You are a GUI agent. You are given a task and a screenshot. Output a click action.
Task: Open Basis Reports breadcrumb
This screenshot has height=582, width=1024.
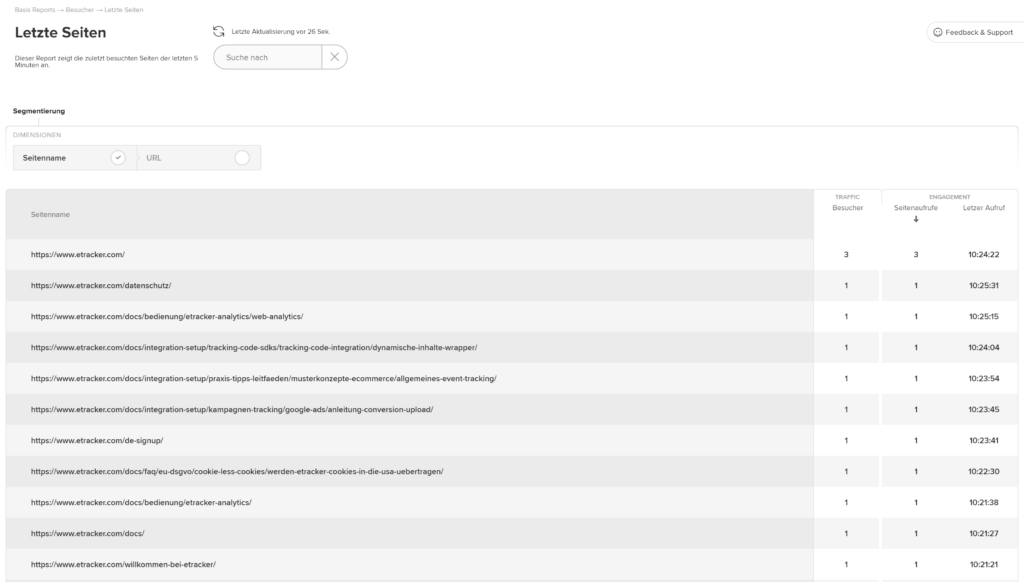click(x=35, y=10)
